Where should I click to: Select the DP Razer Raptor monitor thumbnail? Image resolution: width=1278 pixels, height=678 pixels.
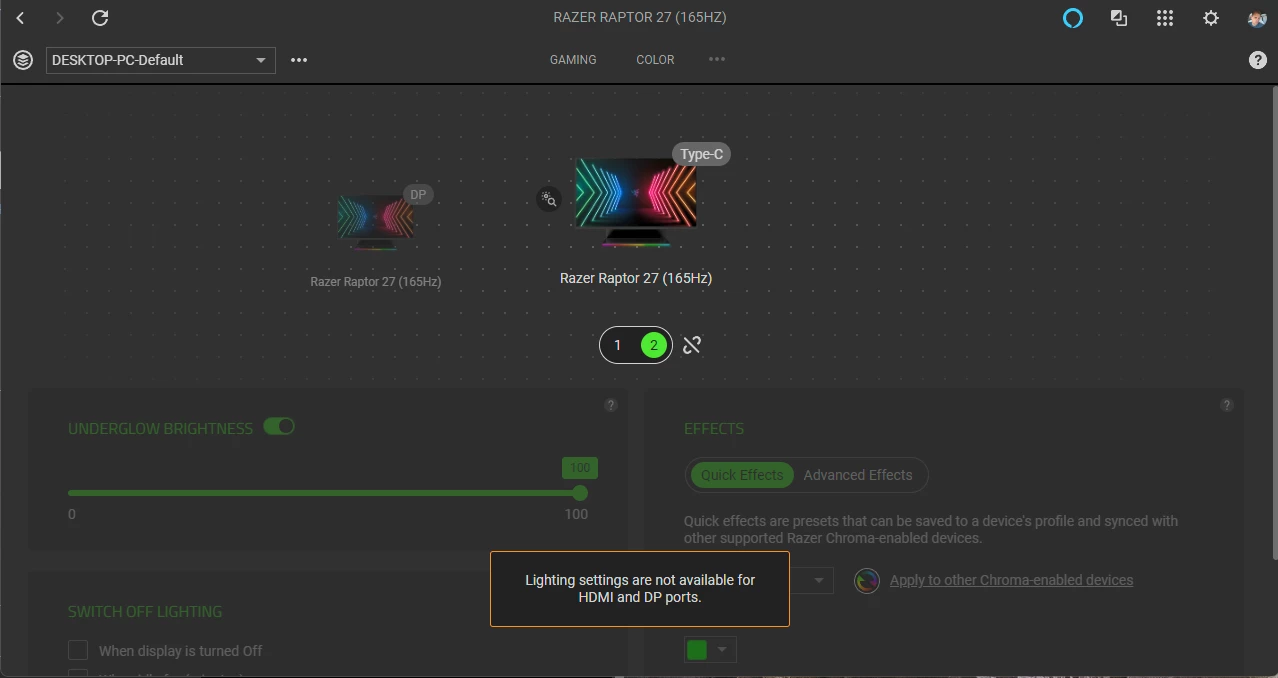click(x=376, y=222)
